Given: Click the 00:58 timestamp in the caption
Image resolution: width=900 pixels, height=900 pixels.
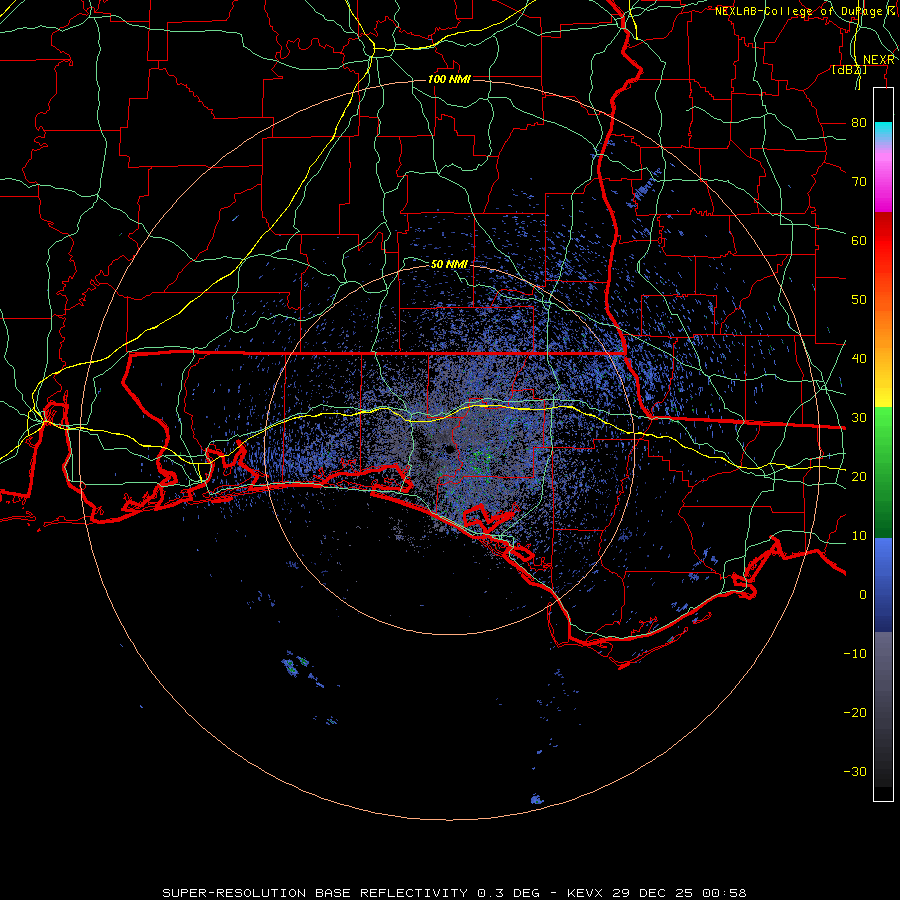Looking at the screenshot, I should point(725,893).
